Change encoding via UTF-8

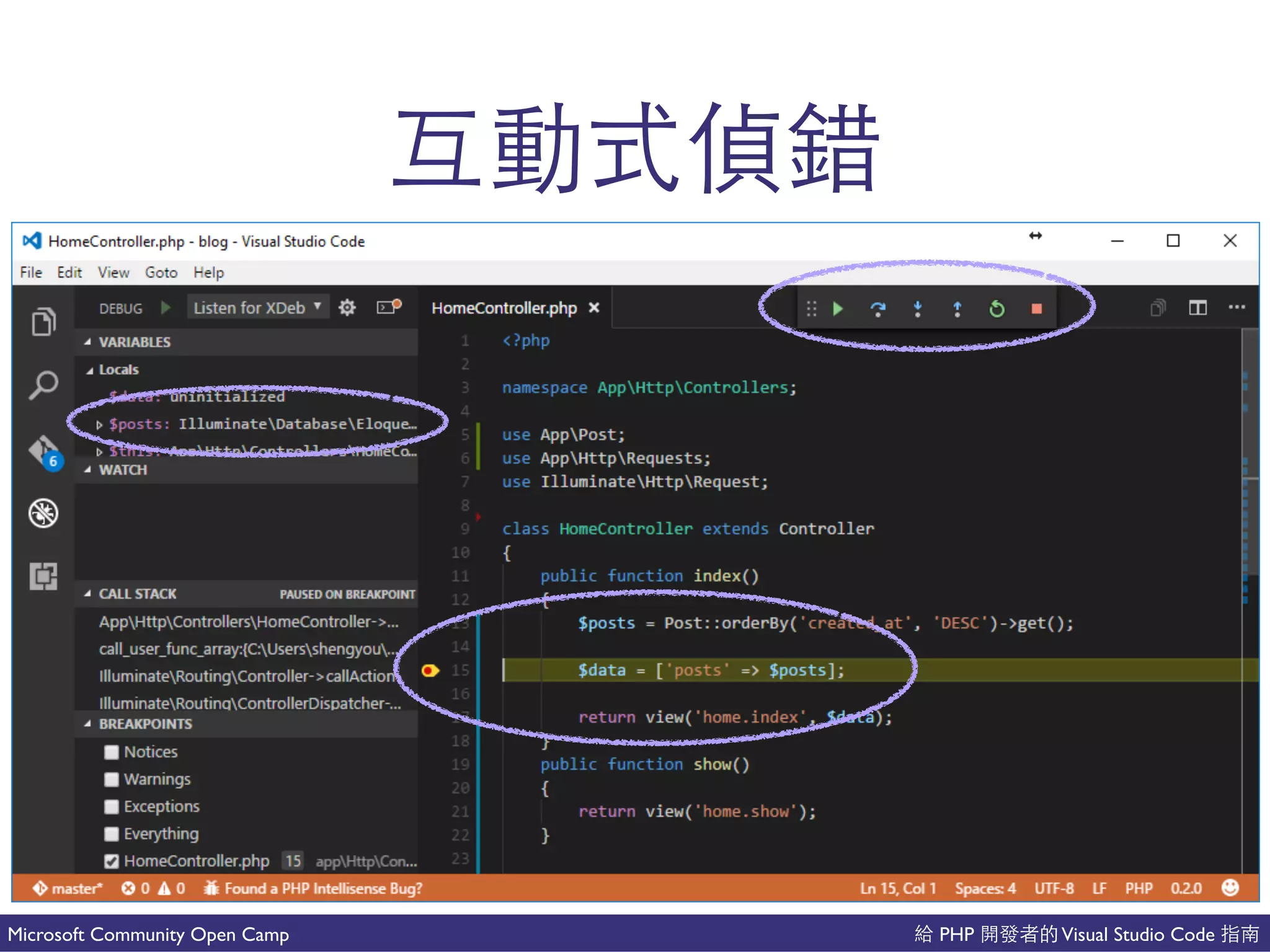[1054, 888]
